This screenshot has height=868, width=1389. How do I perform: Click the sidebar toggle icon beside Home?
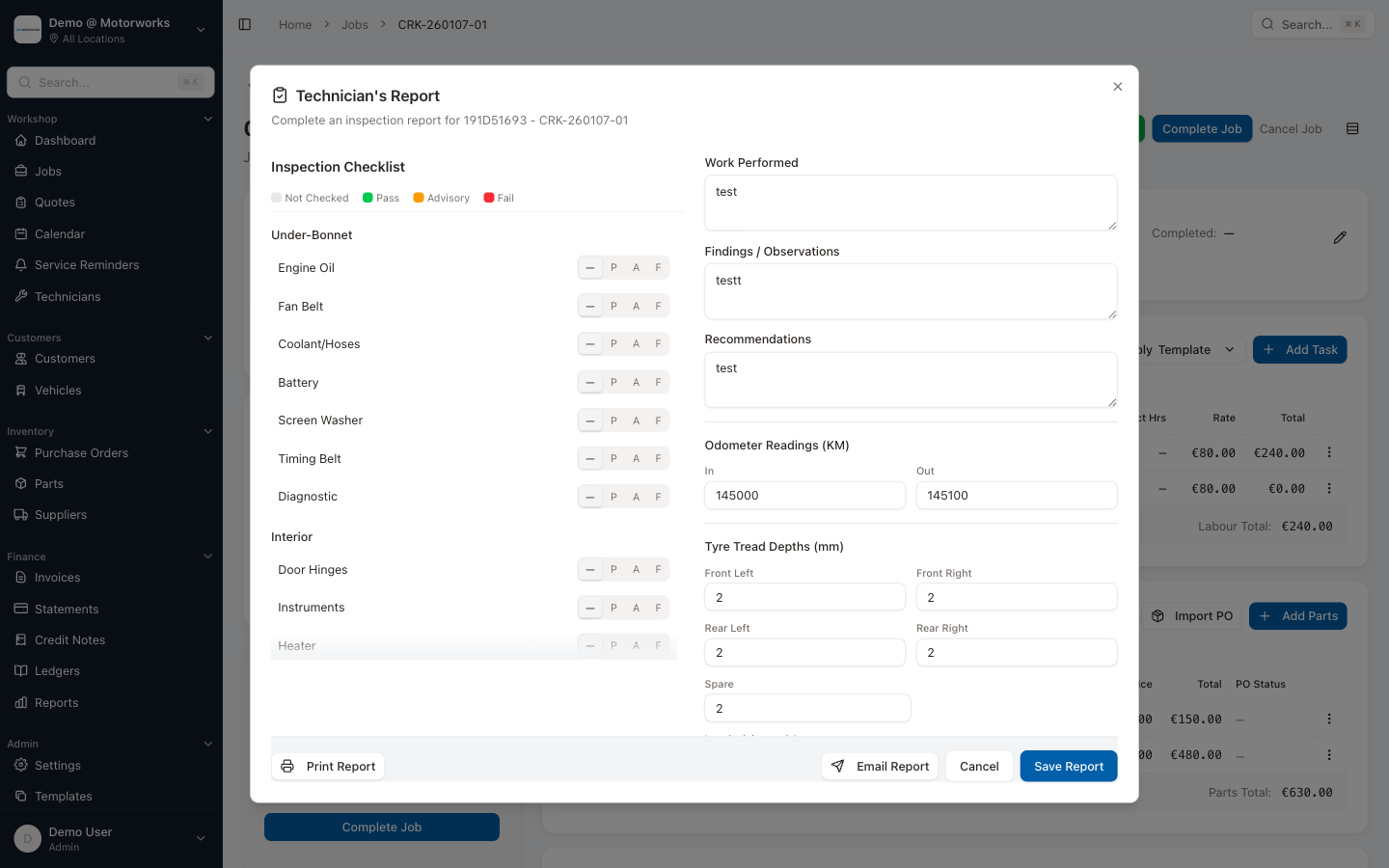[x=245, y=24]
